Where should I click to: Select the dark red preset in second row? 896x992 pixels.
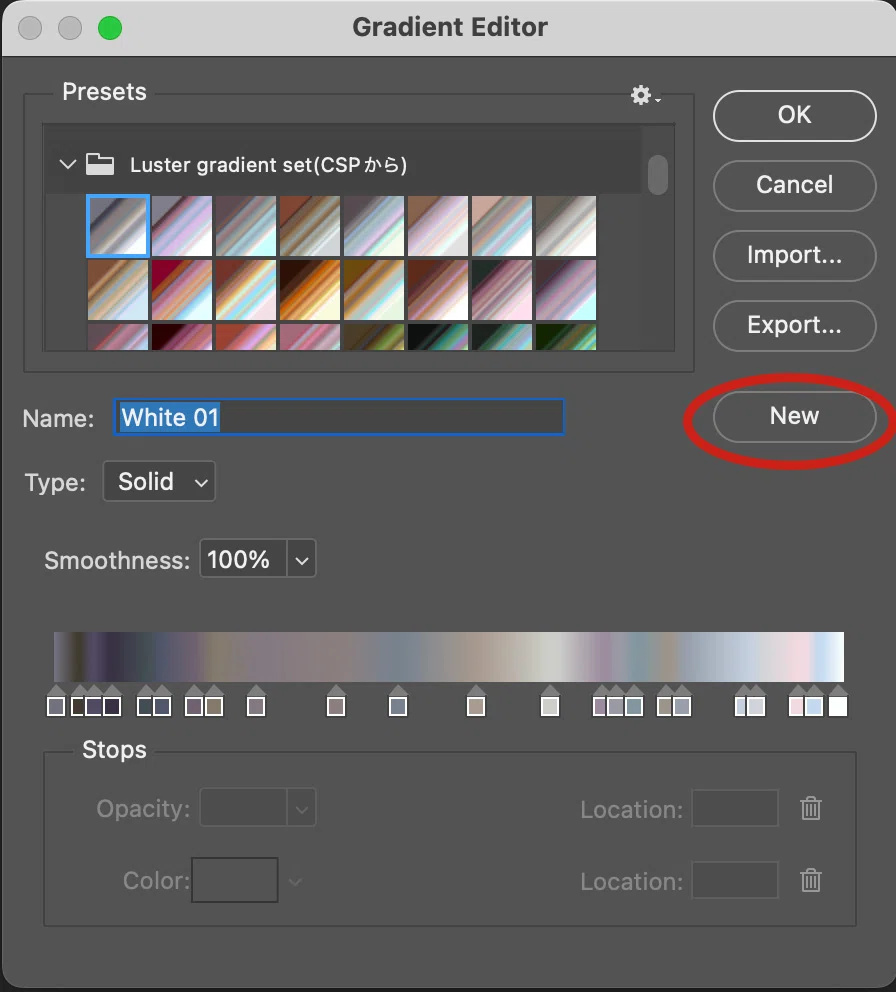182,290
